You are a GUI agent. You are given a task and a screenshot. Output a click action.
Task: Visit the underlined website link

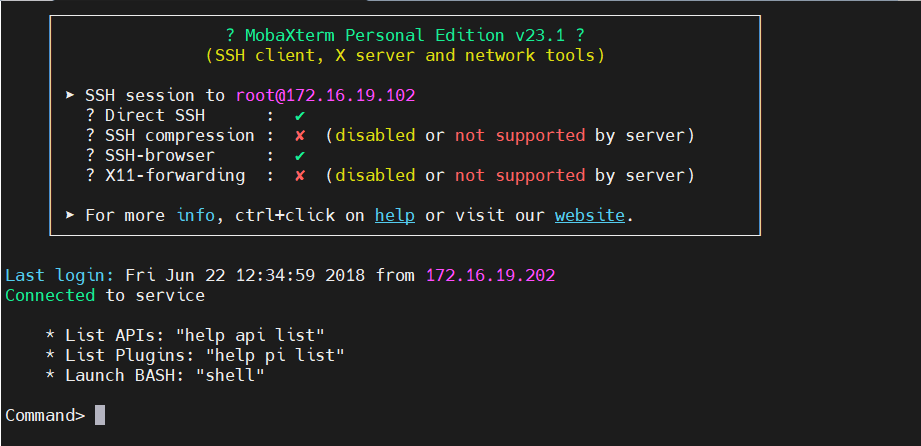pyautogui.click(x=590, y=215)
